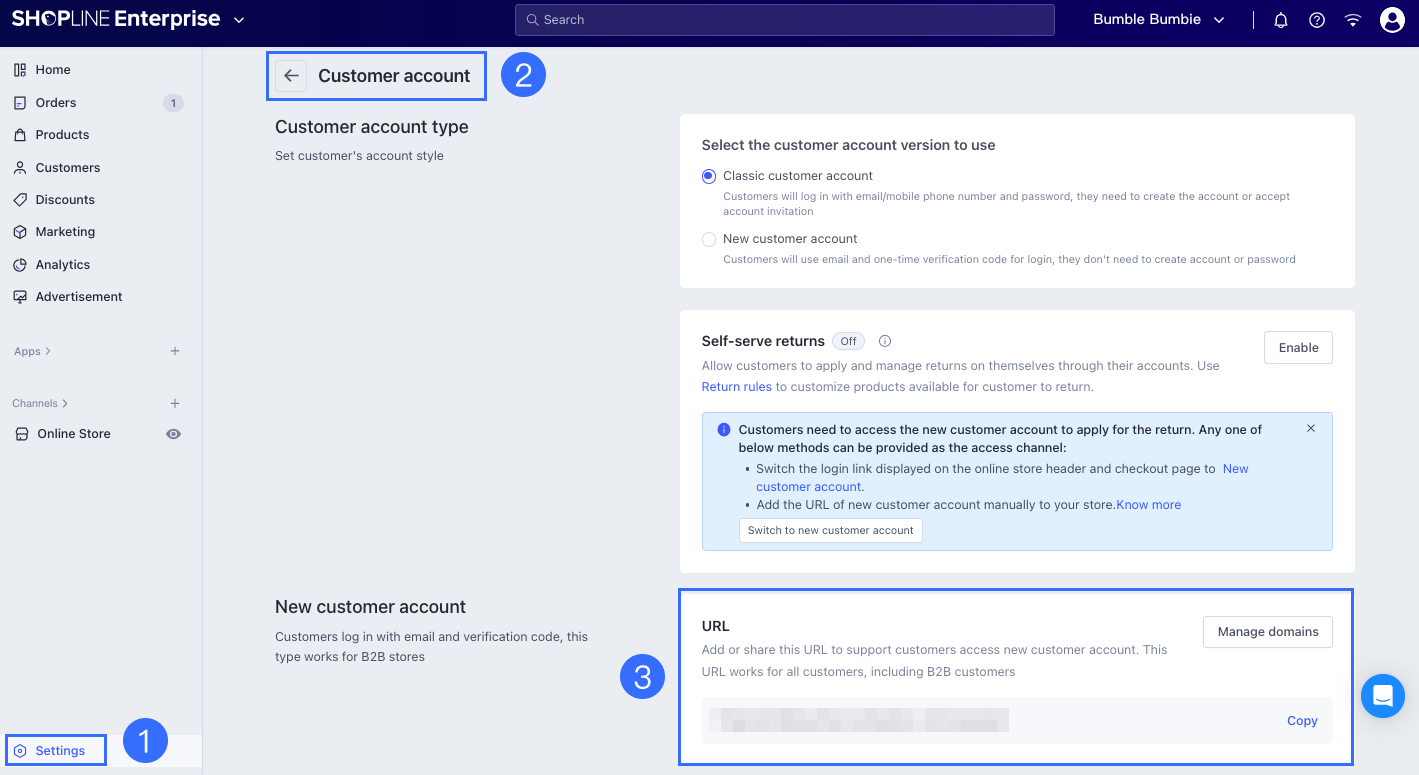This screenshot has width=1419, height=775.
Task: Click the top Search field
Action: click(784, 20)
